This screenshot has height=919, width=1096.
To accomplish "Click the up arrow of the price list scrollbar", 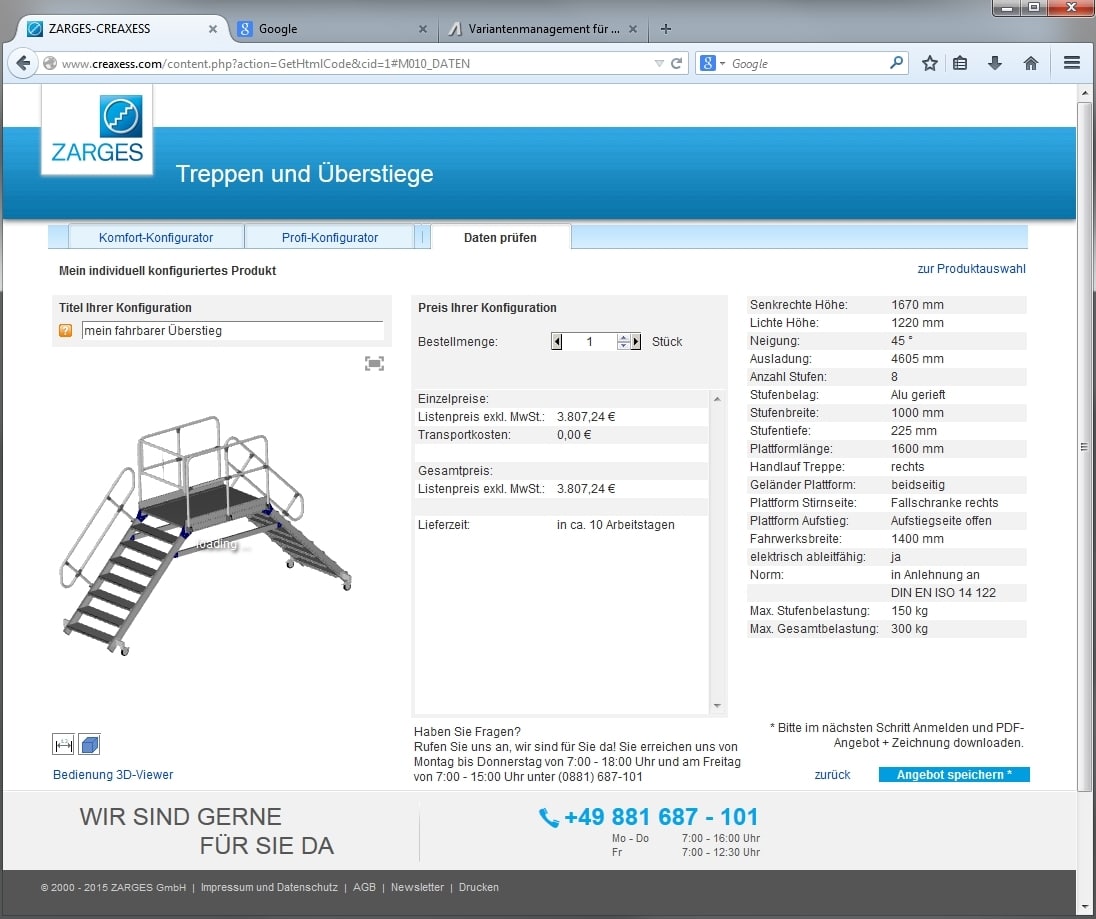I will pyautogui.click(x=717, y=399).
